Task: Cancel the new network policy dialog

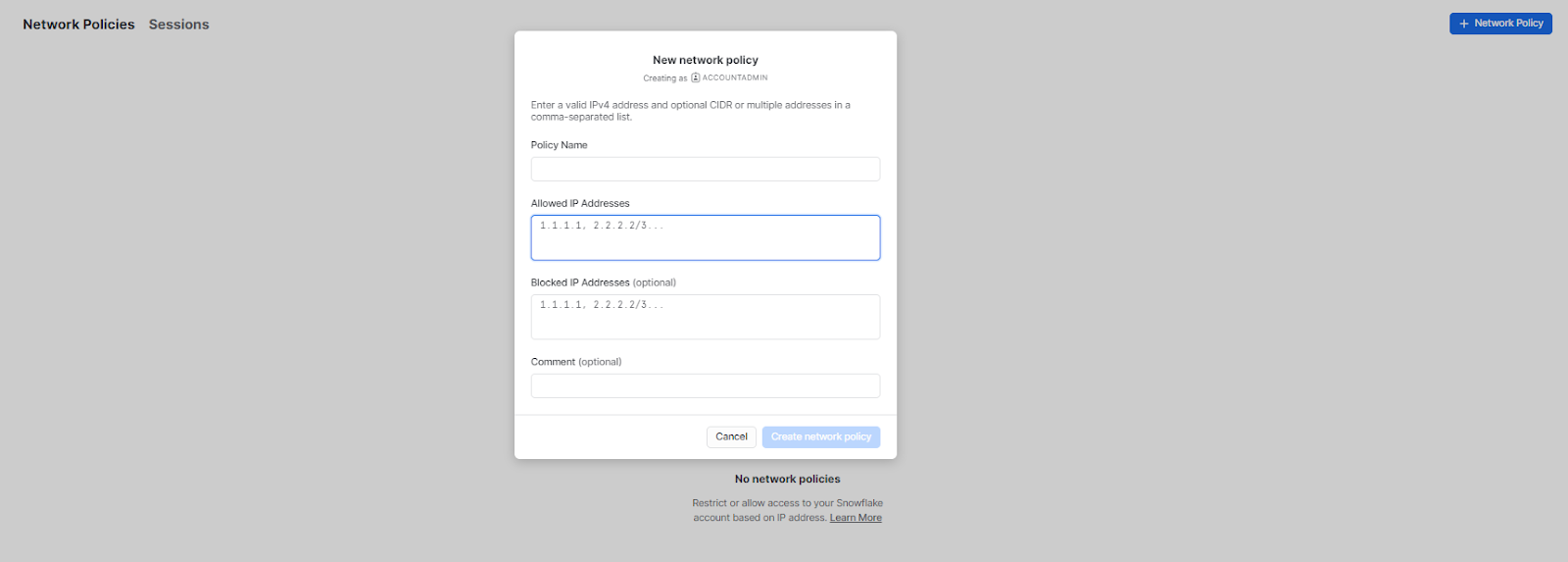Action: 731,436
